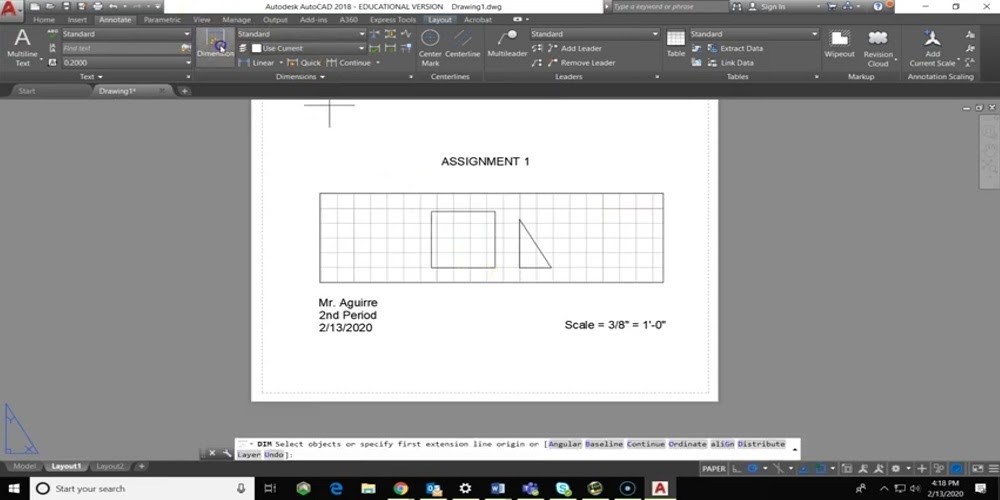Open the Model layout tab
This screenshot has height=500, width=1000.
[x=25, y=466]
